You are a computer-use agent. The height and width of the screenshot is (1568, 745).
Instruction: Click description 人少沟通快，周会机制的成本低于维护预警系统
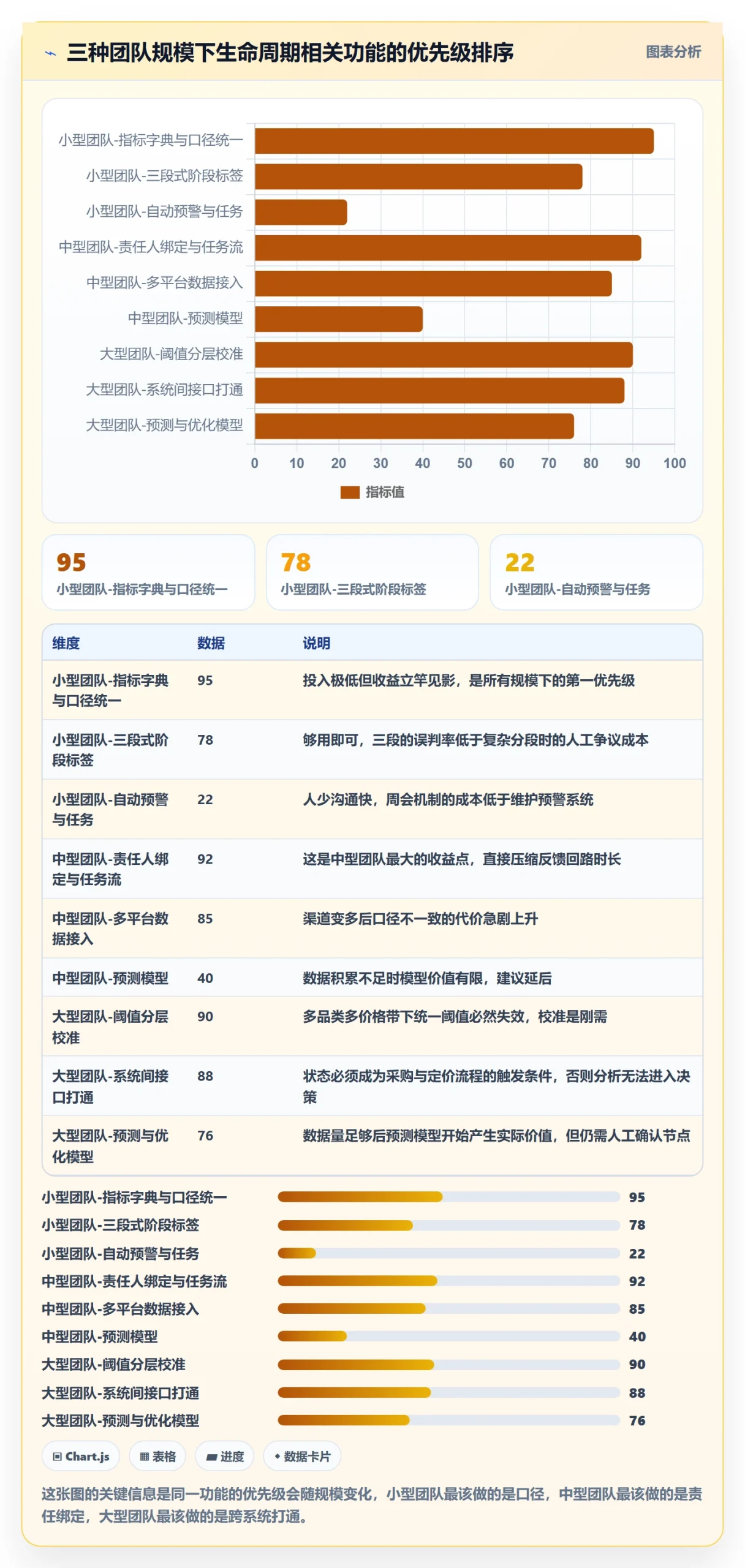click(448, 799)
